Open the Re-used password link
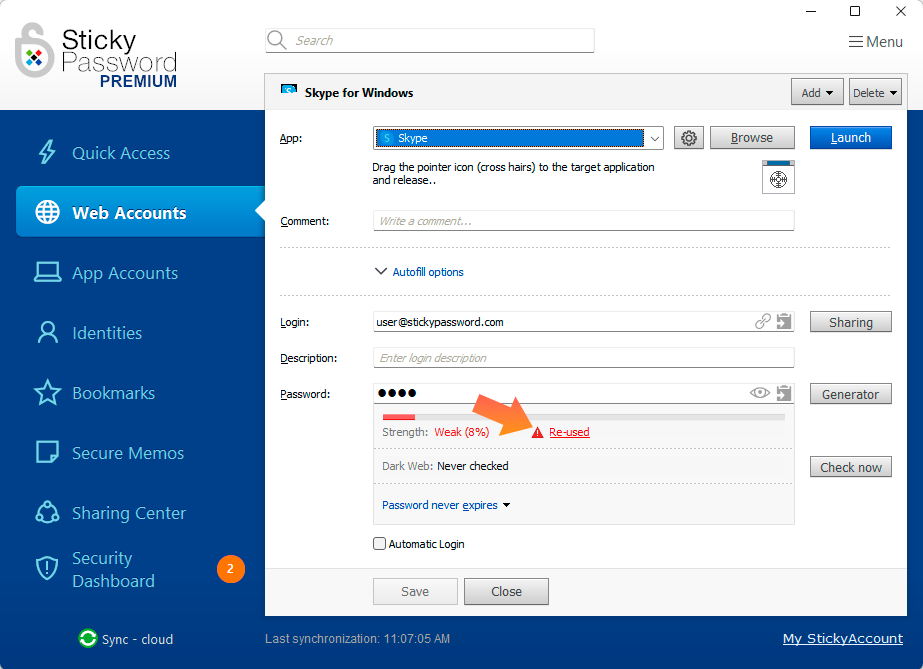Image resolution: width=923 pixels, height=669 pixels. pyautogui.click(x=569, y=432)
